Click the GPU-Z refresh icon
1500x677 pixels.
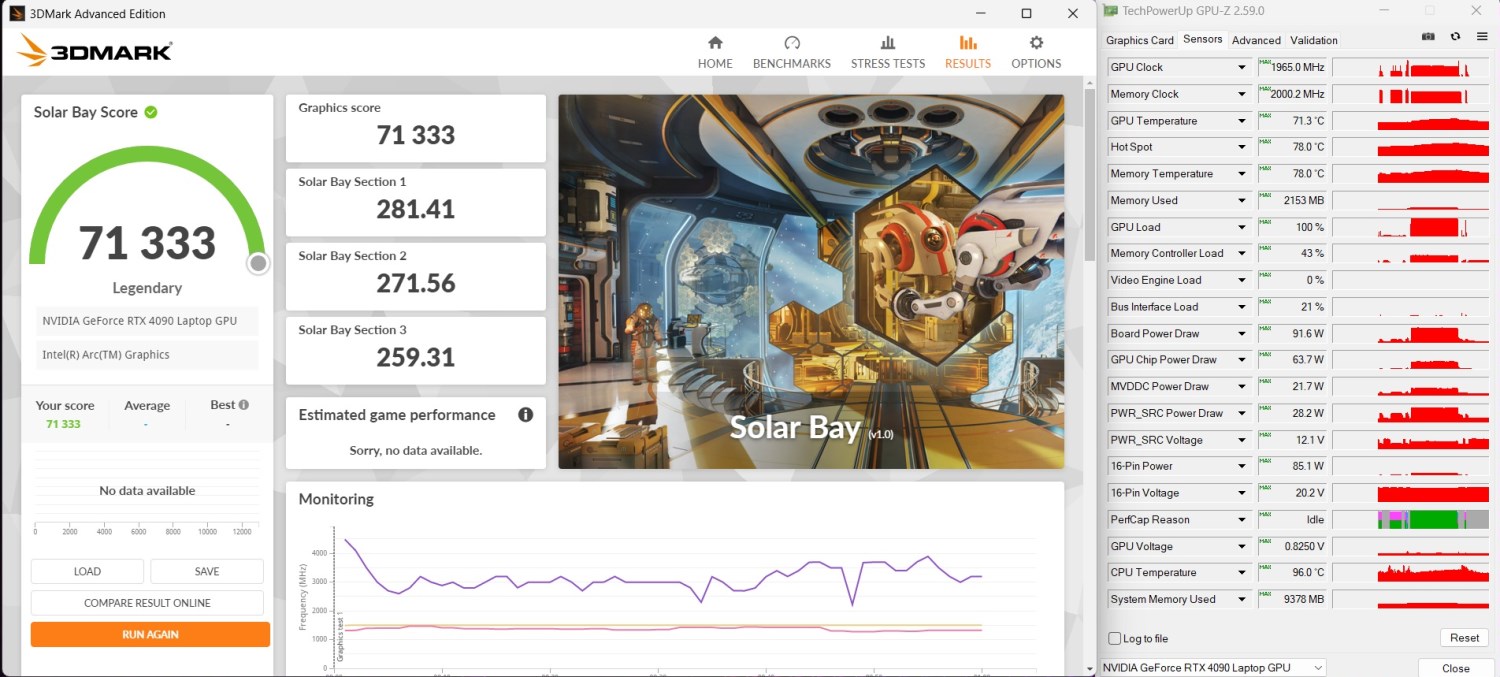point(1455,37)
